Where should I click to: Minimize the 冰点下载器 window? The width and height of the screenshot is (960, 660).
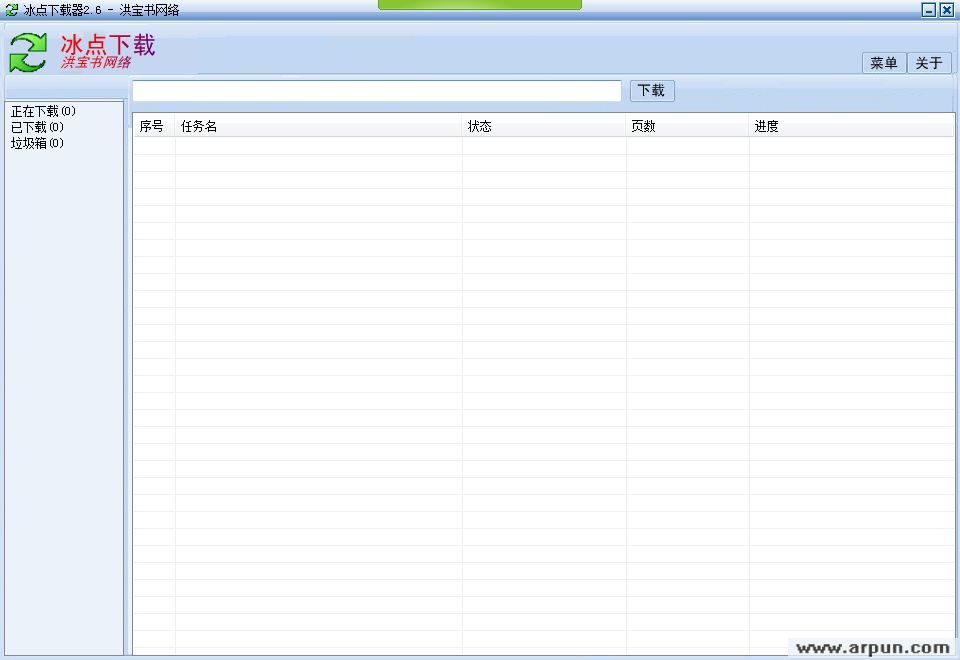928,10
